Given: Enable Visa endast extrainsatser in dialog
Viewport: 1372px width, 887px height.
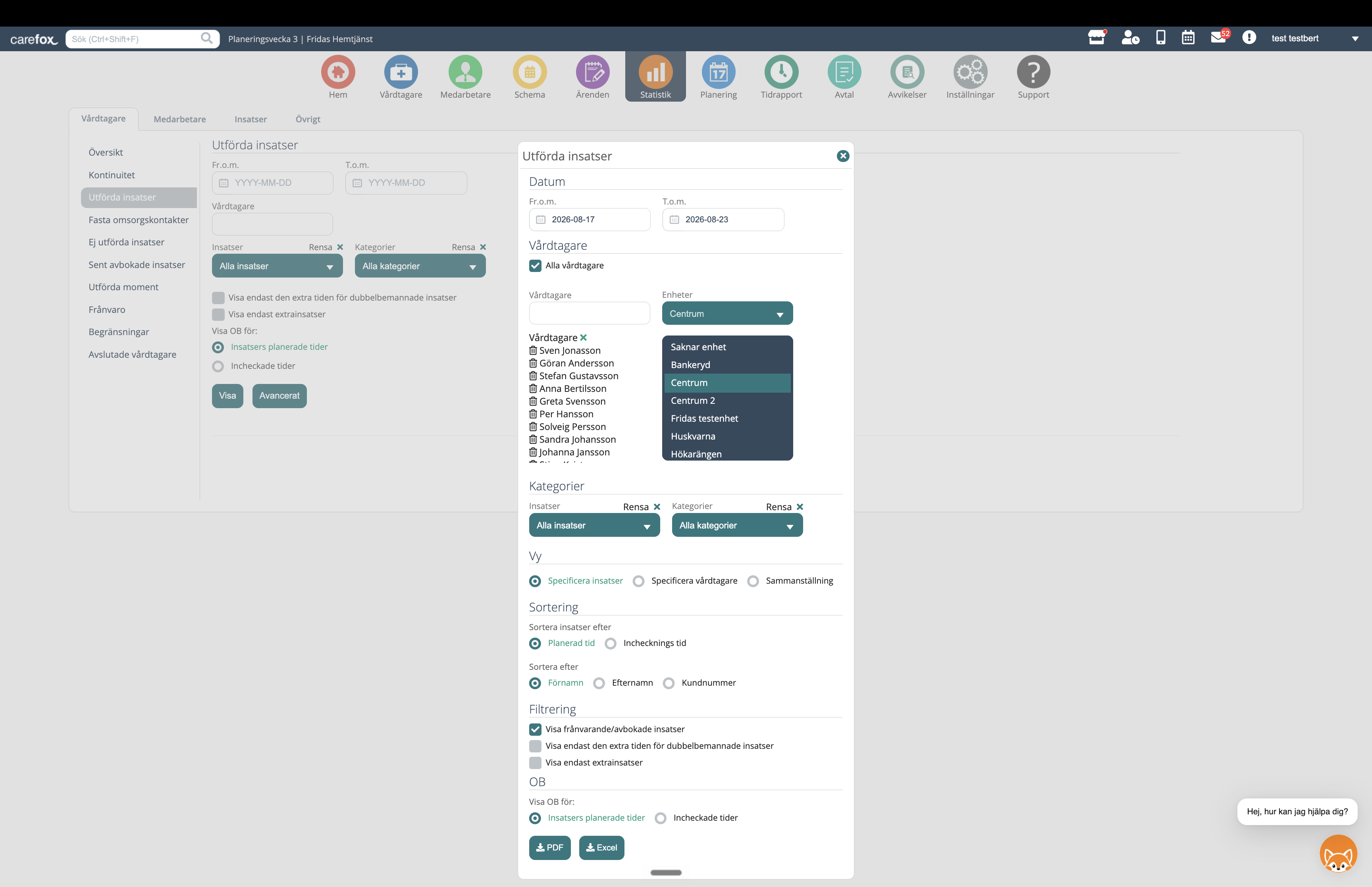Looking at the screenshot, I should click(x=536, y=763).
